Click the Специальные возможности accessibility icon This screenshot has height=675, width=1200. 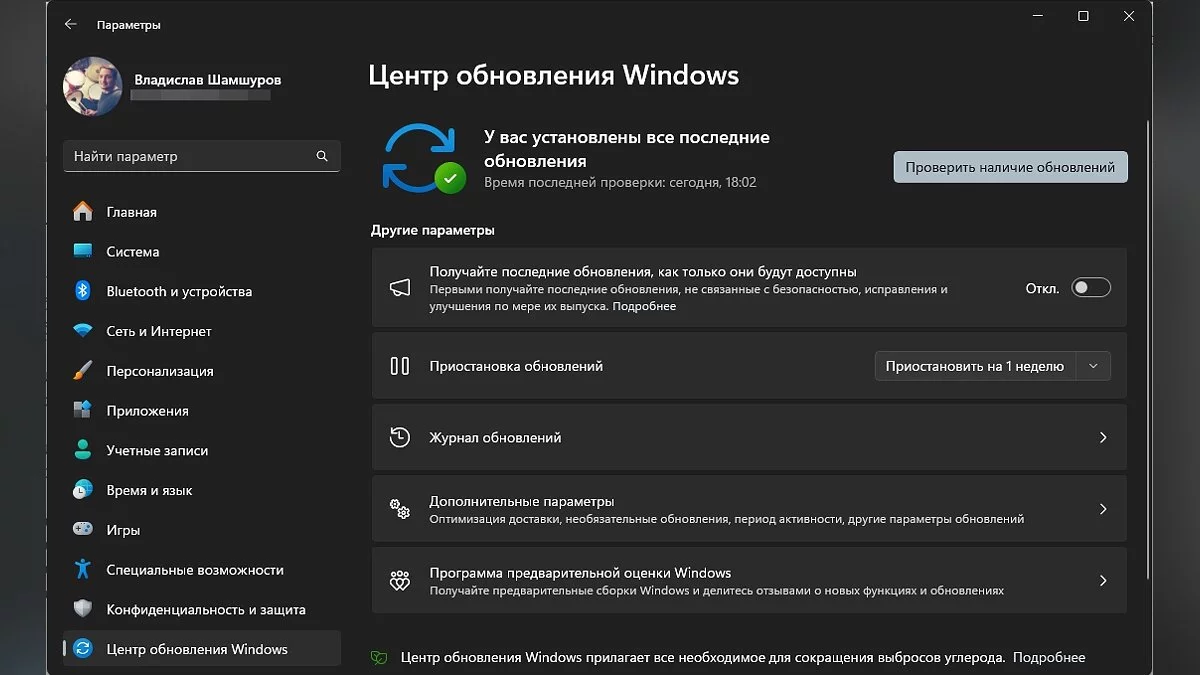(x=83, y=570)
